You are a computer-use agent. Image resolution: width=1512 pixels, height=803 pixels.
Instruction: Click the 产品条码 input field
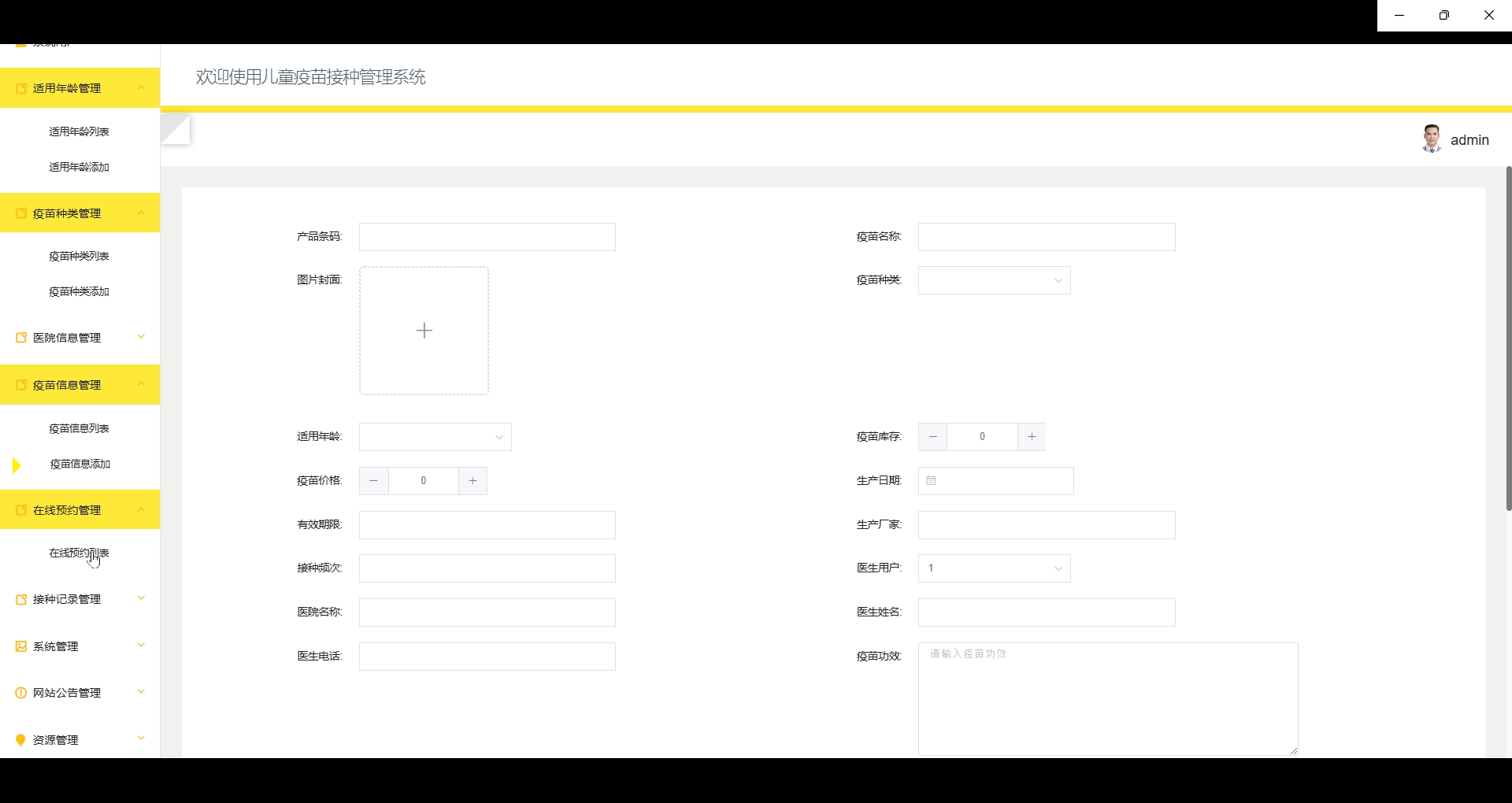(x=487, y=237)
